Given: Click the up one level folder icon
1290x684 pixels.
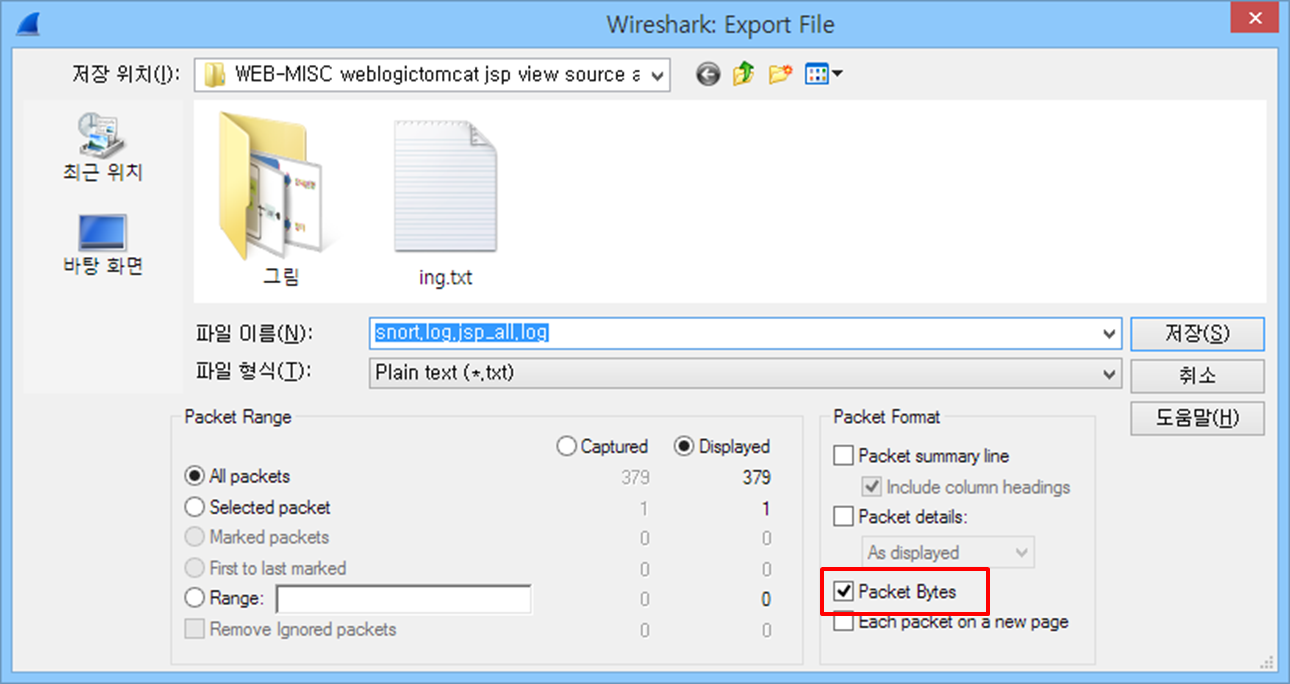Looking at the screenshot, I should [x=743, y=73].
